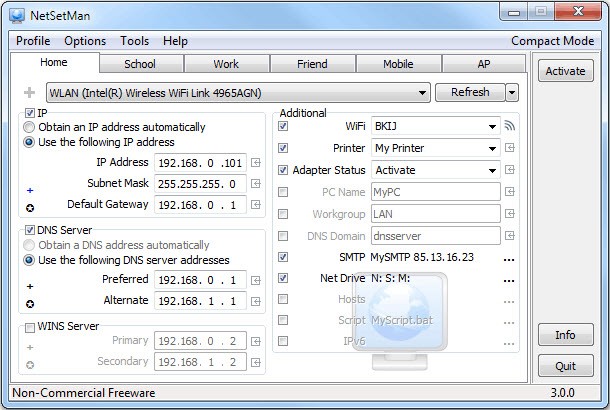Open the Adapter Status Activate dropdown
This screenshot has width=610, height=410.
[x=436, y=170]
